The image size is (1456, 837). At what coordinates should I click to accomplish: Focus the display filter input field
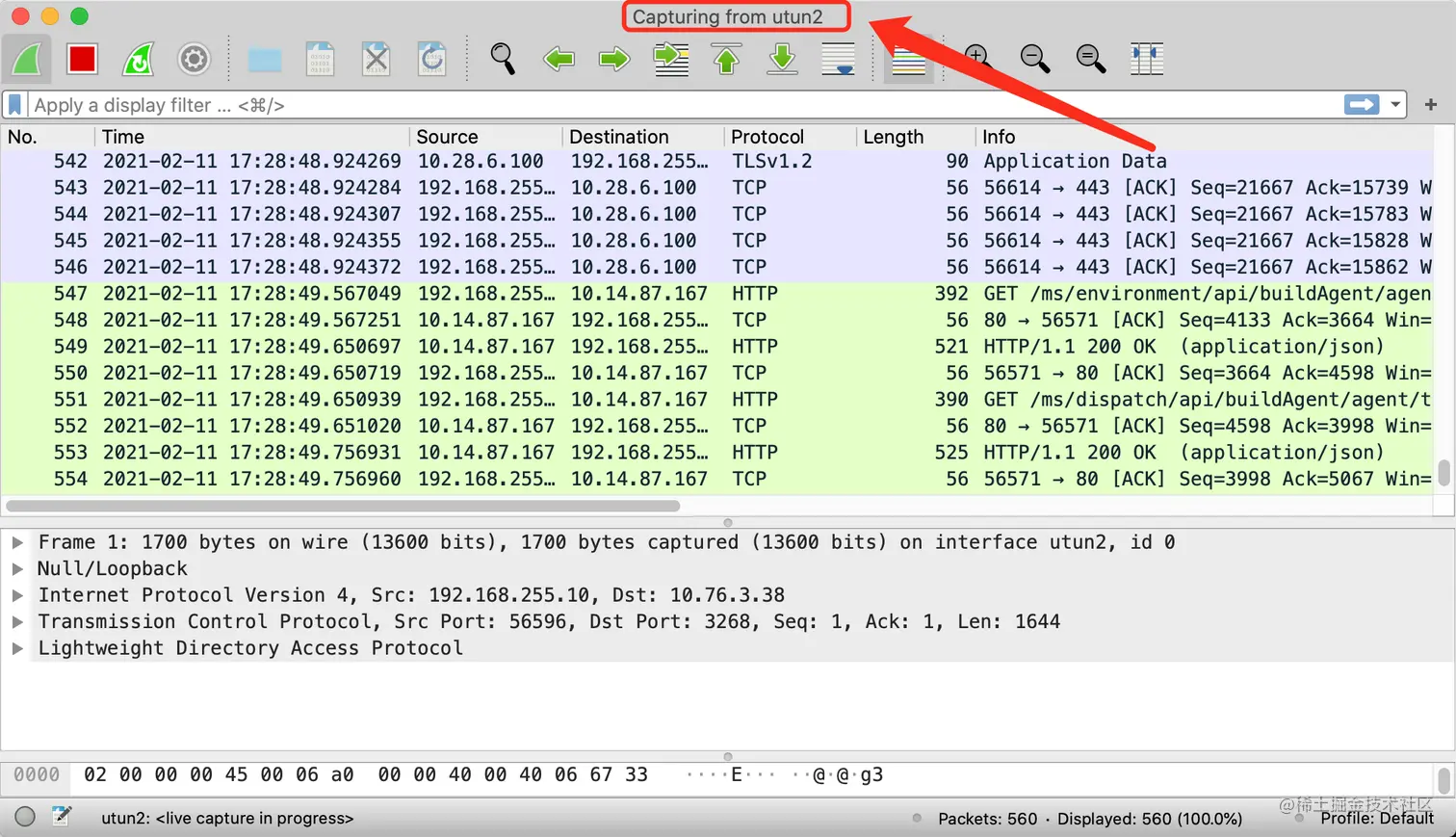click(684, 105)
